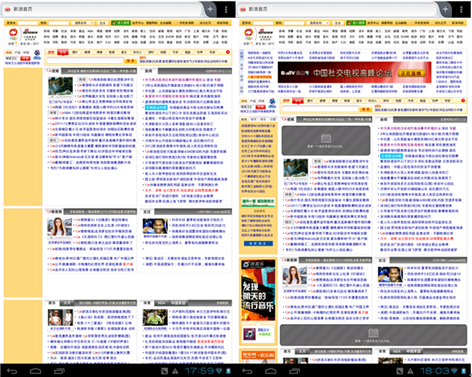The height and width of the screenshot is (377, 472).
Task: Expand mailbox selection dropdown in right login bar
Action: (x=318, y=23)
